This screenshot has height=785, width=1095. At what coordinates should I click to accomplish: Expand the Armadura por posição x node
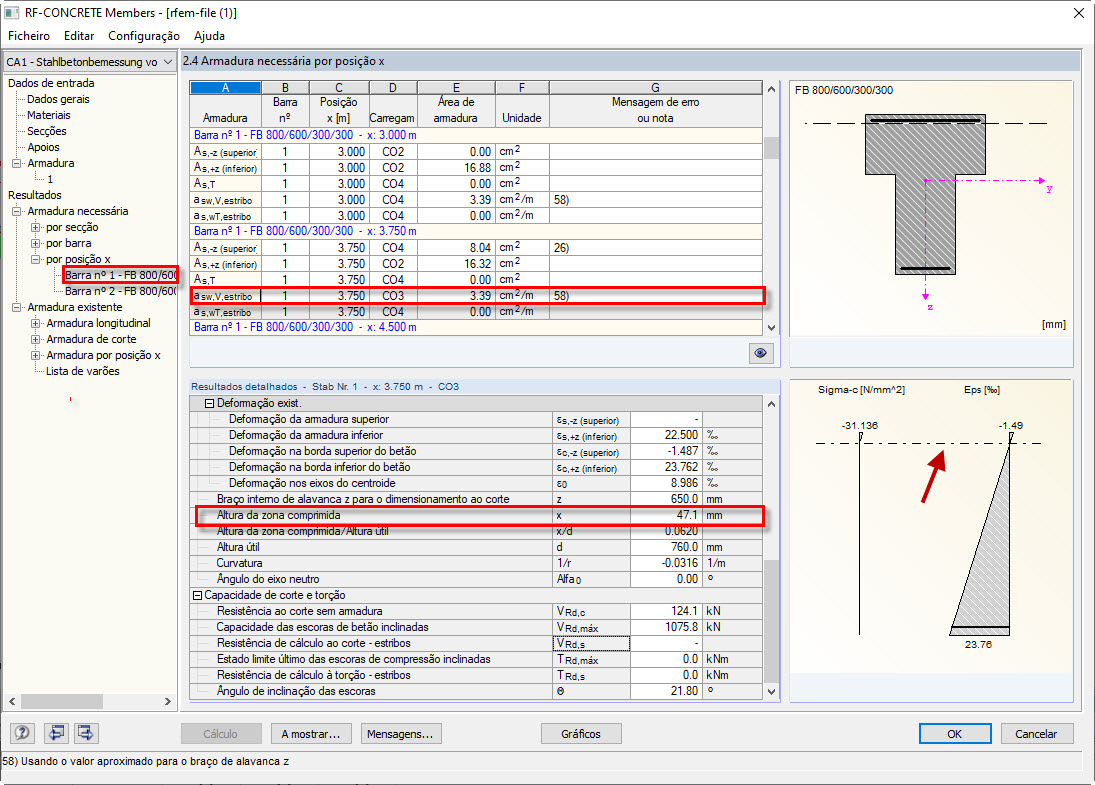pos(36,355)
